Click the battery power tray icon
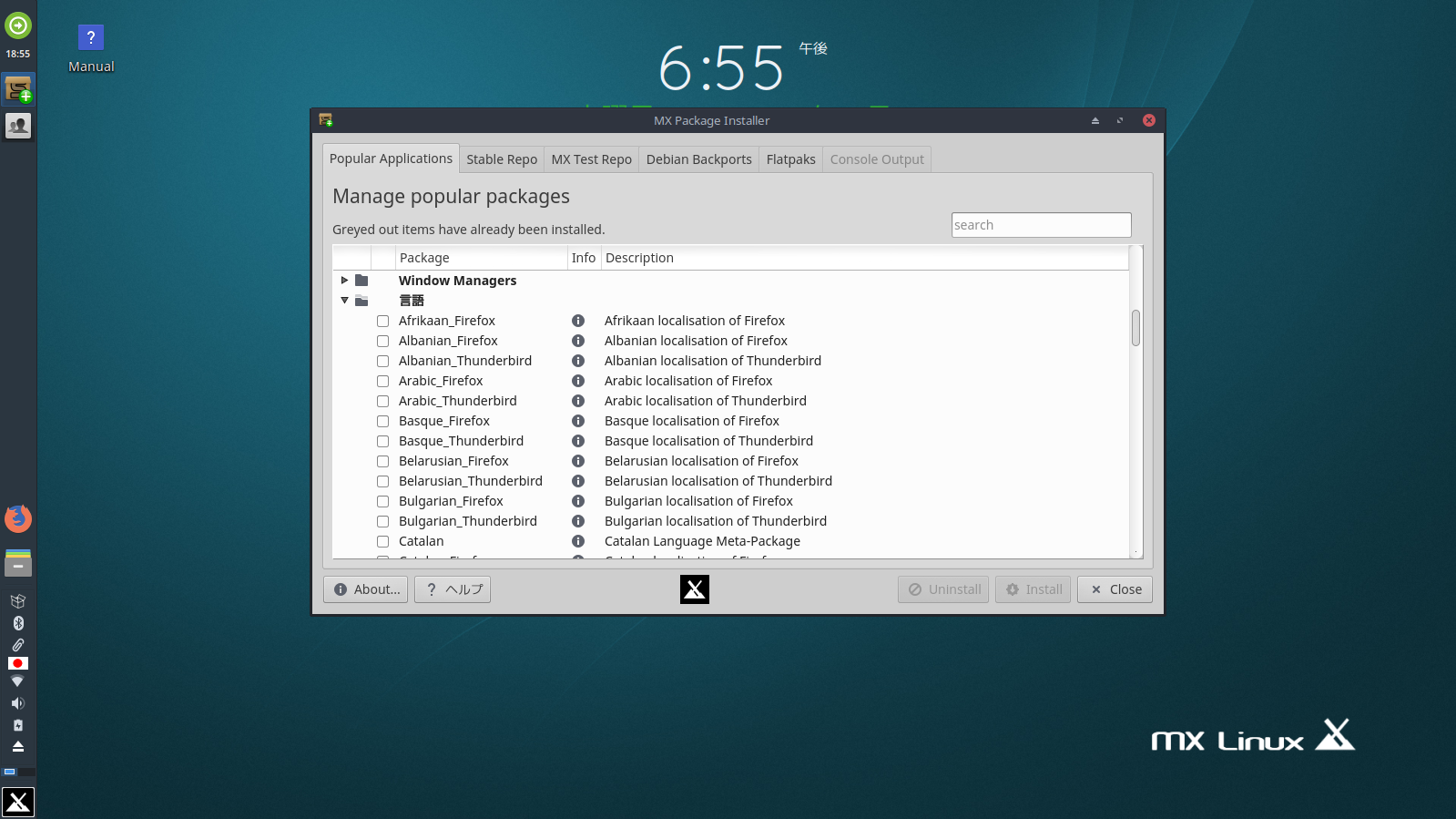 pyautogui.click(x=18, y=725)
